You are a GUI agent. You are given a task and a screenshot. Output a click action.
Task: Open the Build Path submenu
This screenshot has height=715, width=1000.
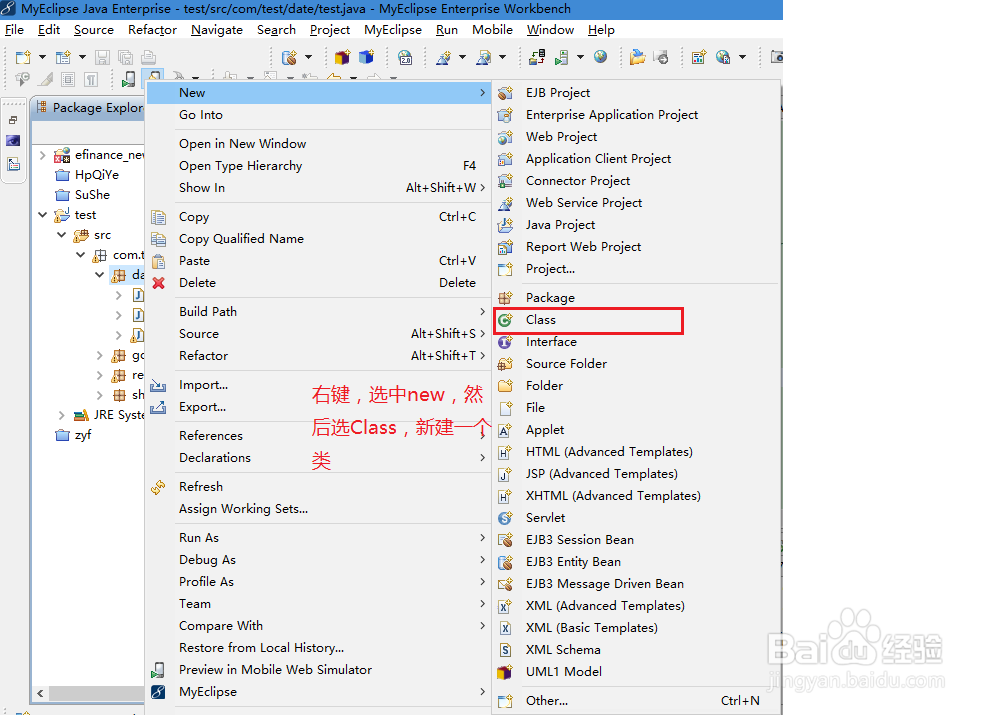point(319,312)
